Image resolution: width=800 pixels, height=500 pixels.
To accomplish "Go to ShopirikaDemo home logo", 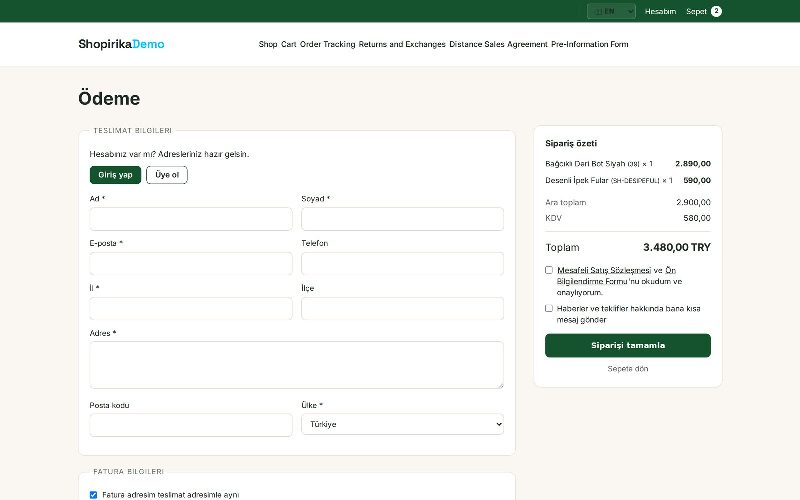I will pos(121,44).
